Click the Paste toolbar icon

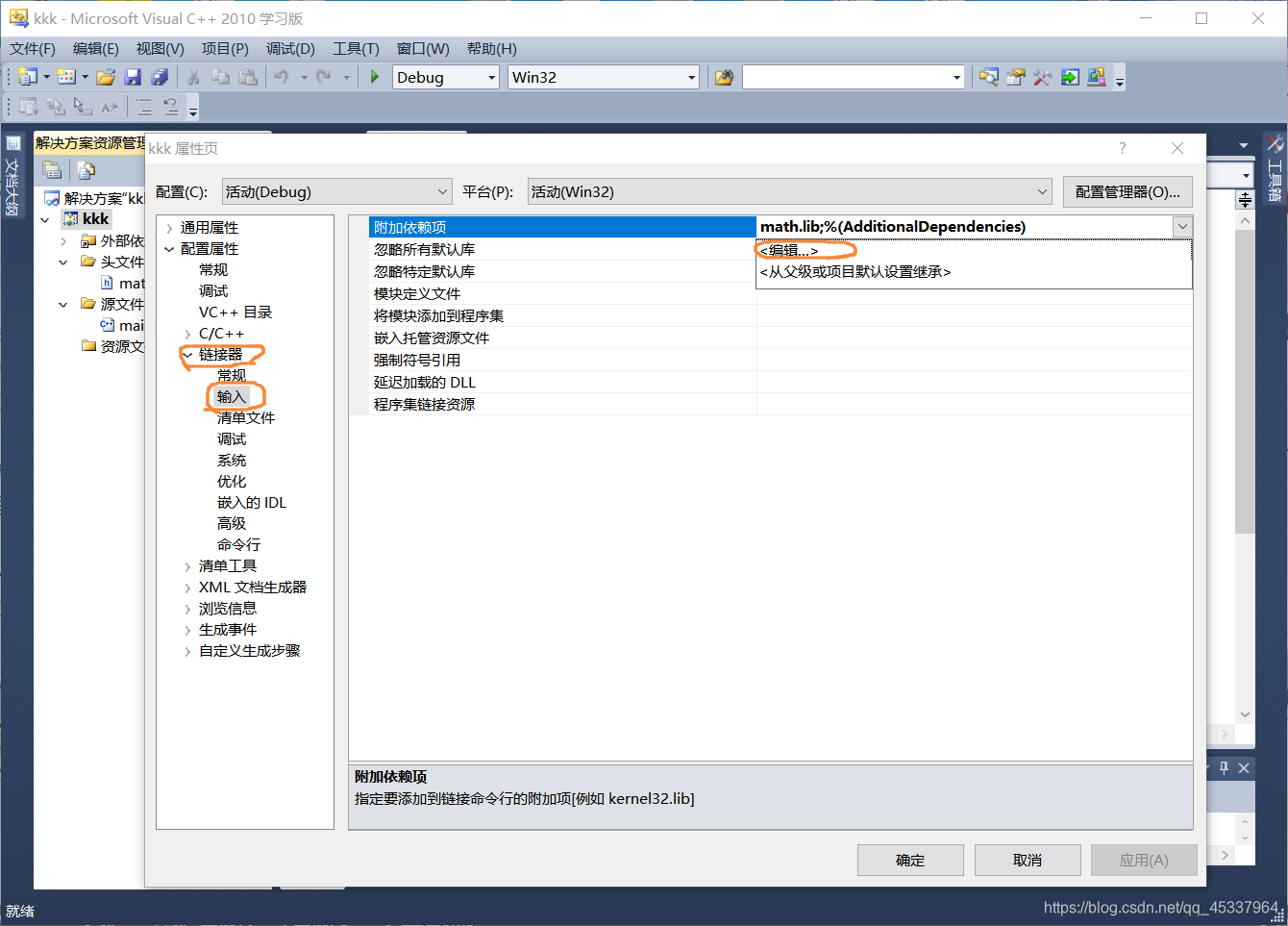pos(248,77)
